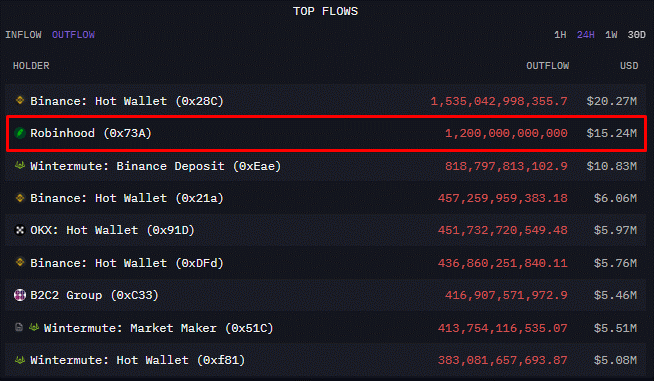Click the Binance icon beside Hot Wallet (0xDFd)
Viewport: 654px width, 381px height.
tap(20, 262)
